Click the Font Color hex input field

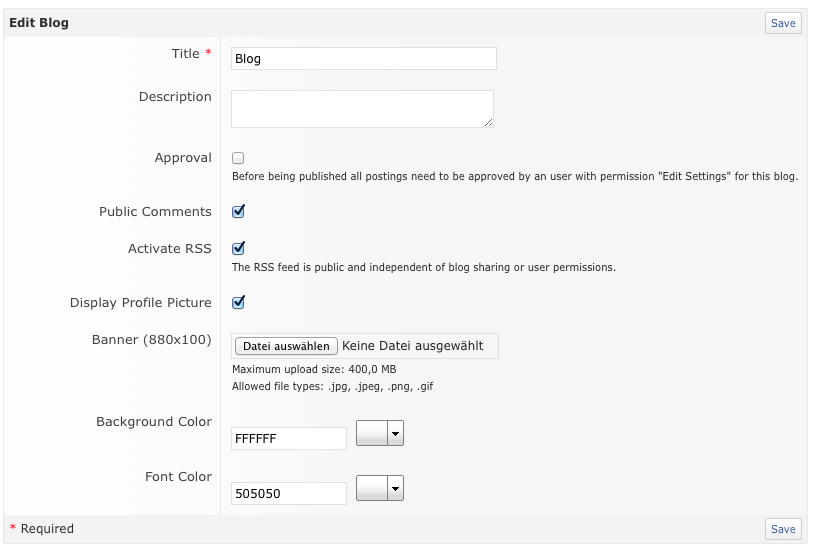click(x=288, y=493)
